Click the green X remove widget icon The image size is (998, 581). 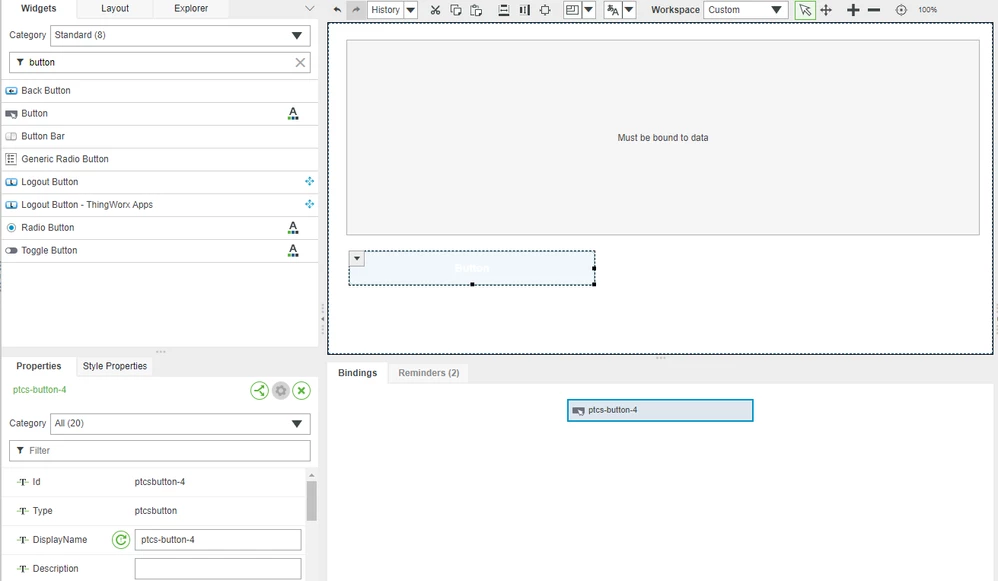[x=302, y=390]
